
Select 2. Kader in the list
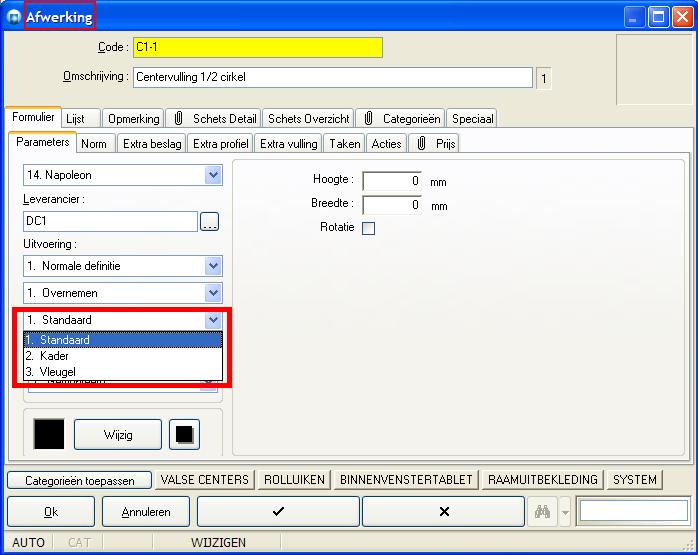point(123,356)
